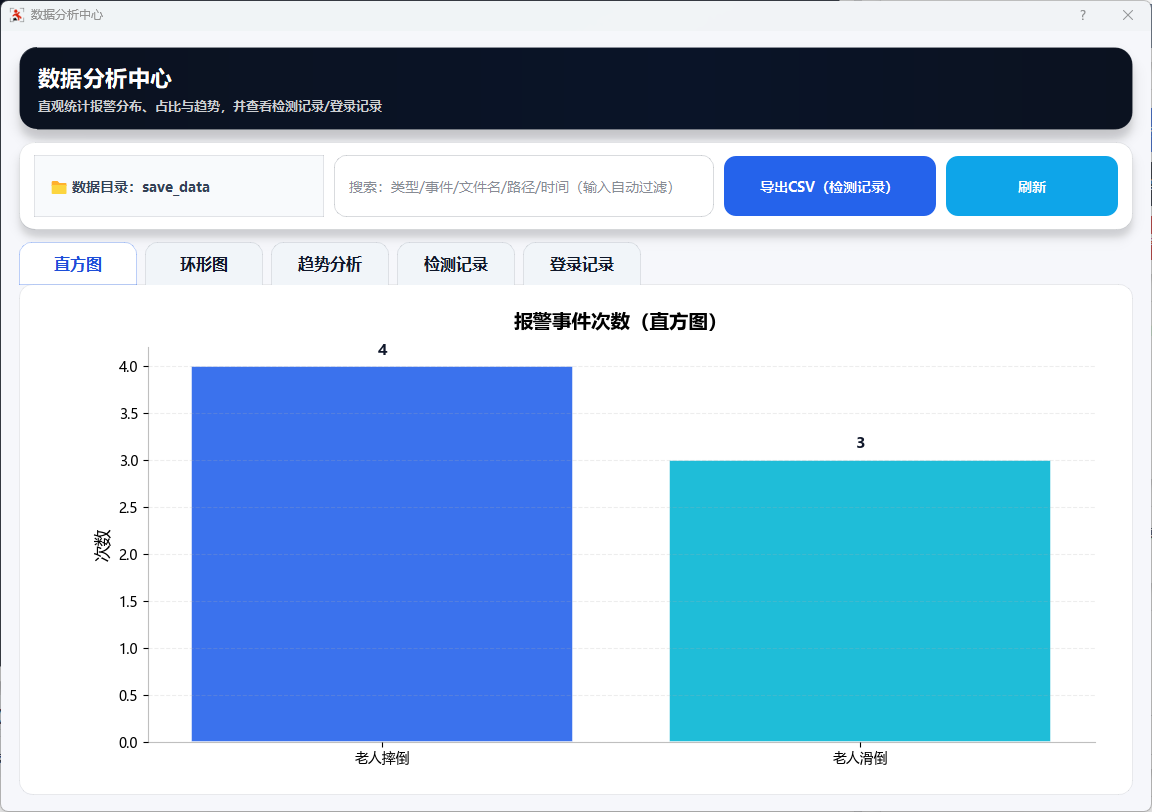Viewport: 1152px width, 812px height.
Task: Go to the 检测记录 tab
Action: click(x=456, y=265)
